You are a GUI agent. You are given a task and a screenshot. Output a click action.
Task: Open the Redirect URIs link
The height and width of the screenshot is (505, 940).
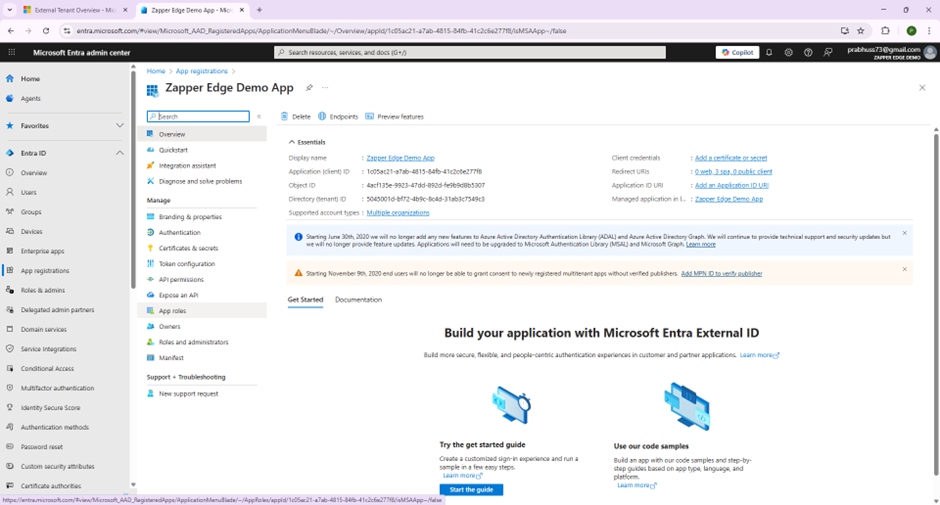(x=733, y=172)
